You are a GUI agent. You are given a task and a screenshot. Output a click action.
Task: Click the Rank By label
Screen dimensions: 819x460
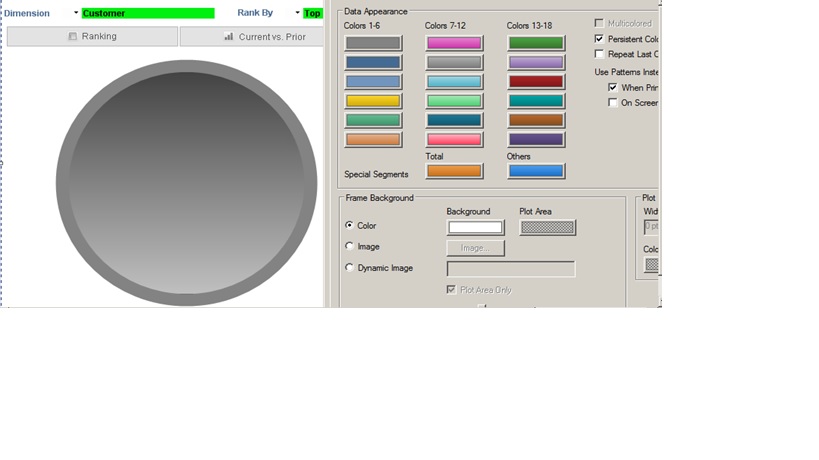(x=255, y=13)
